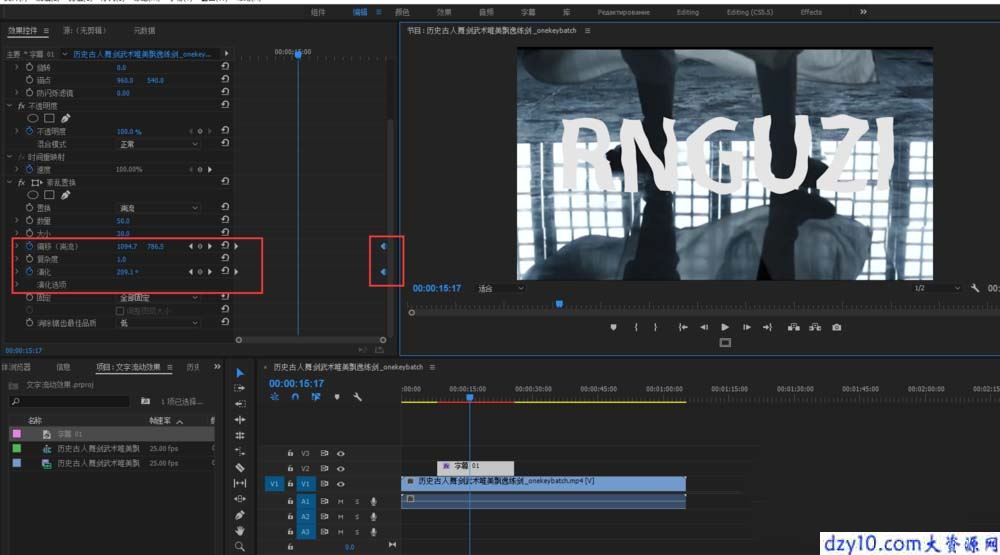Show more Project panel tabs chevron
Viewport: 1000px width, 555px height.
[217, 367]
